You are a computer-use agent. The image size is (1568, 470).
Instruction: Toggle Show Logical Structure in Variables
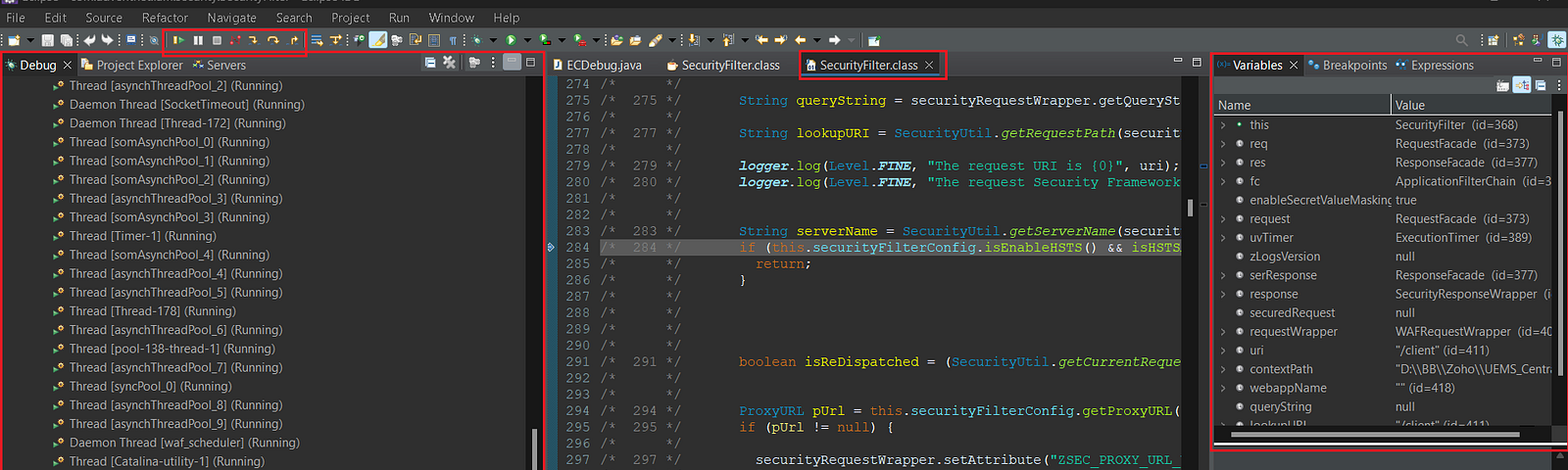[x=1522, y=85]
